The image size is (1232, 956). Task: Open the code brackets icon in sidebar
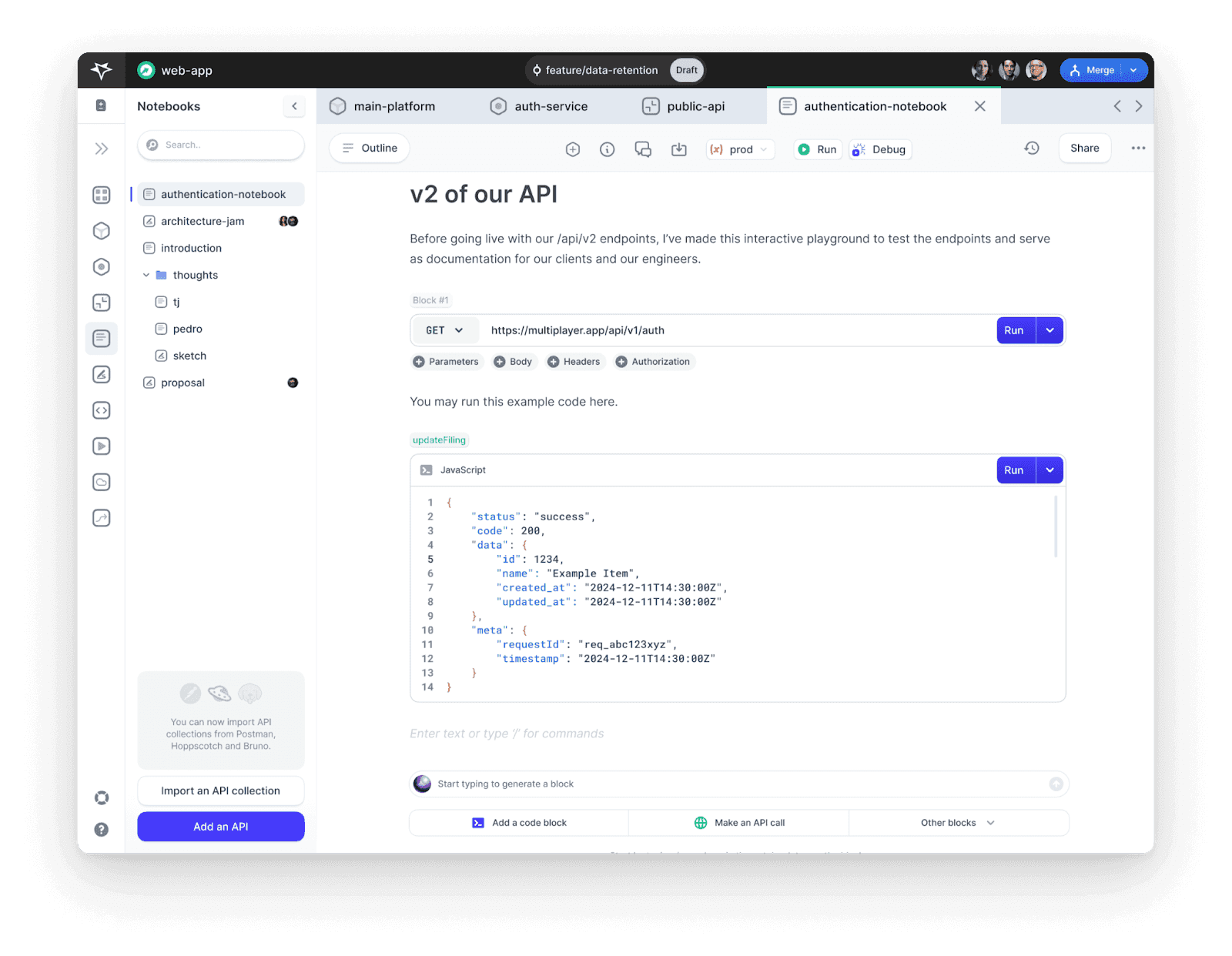tap(101, 410)
